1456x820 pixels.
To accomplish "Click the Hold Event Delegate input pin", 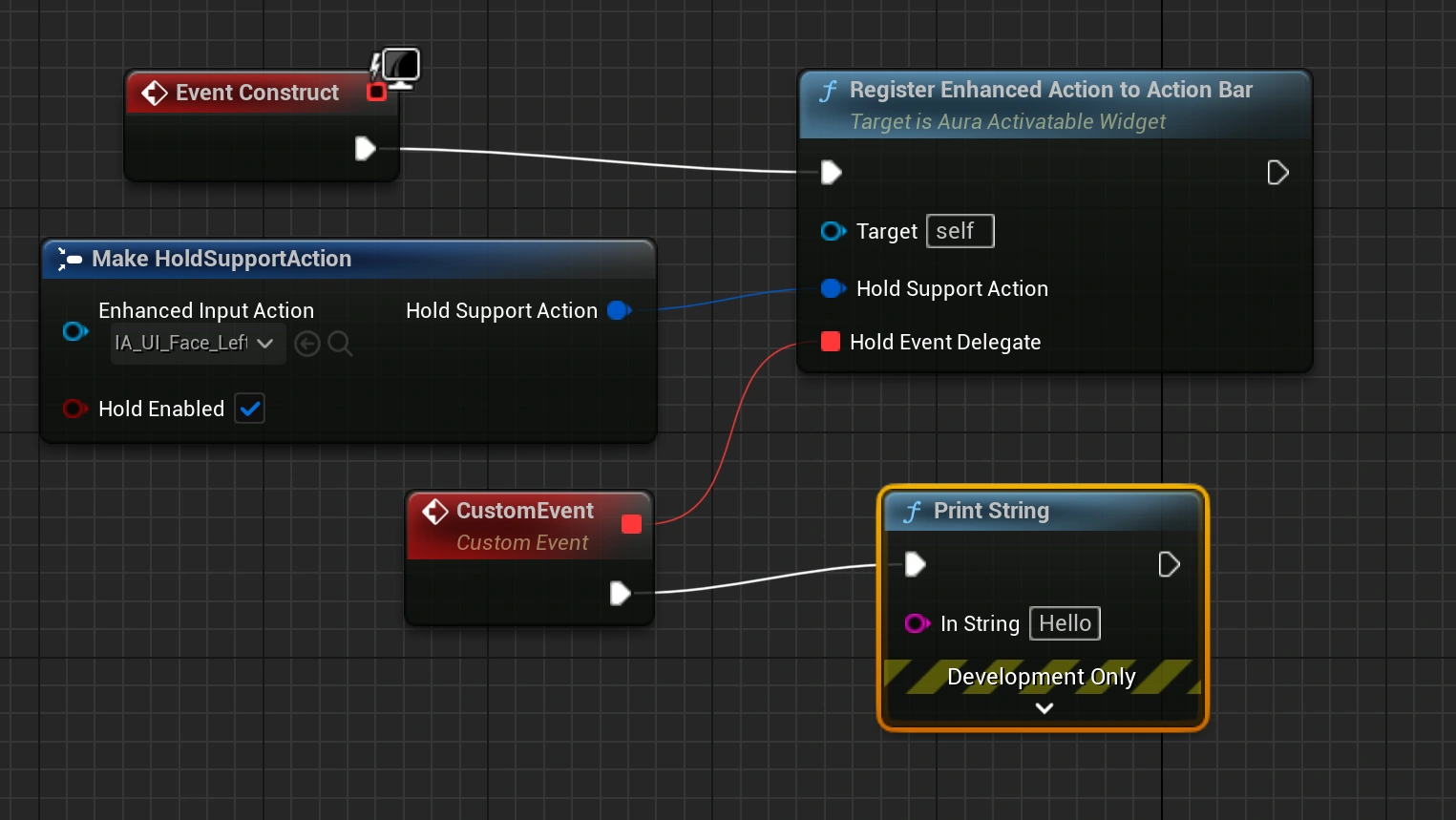I will (831, 342).
